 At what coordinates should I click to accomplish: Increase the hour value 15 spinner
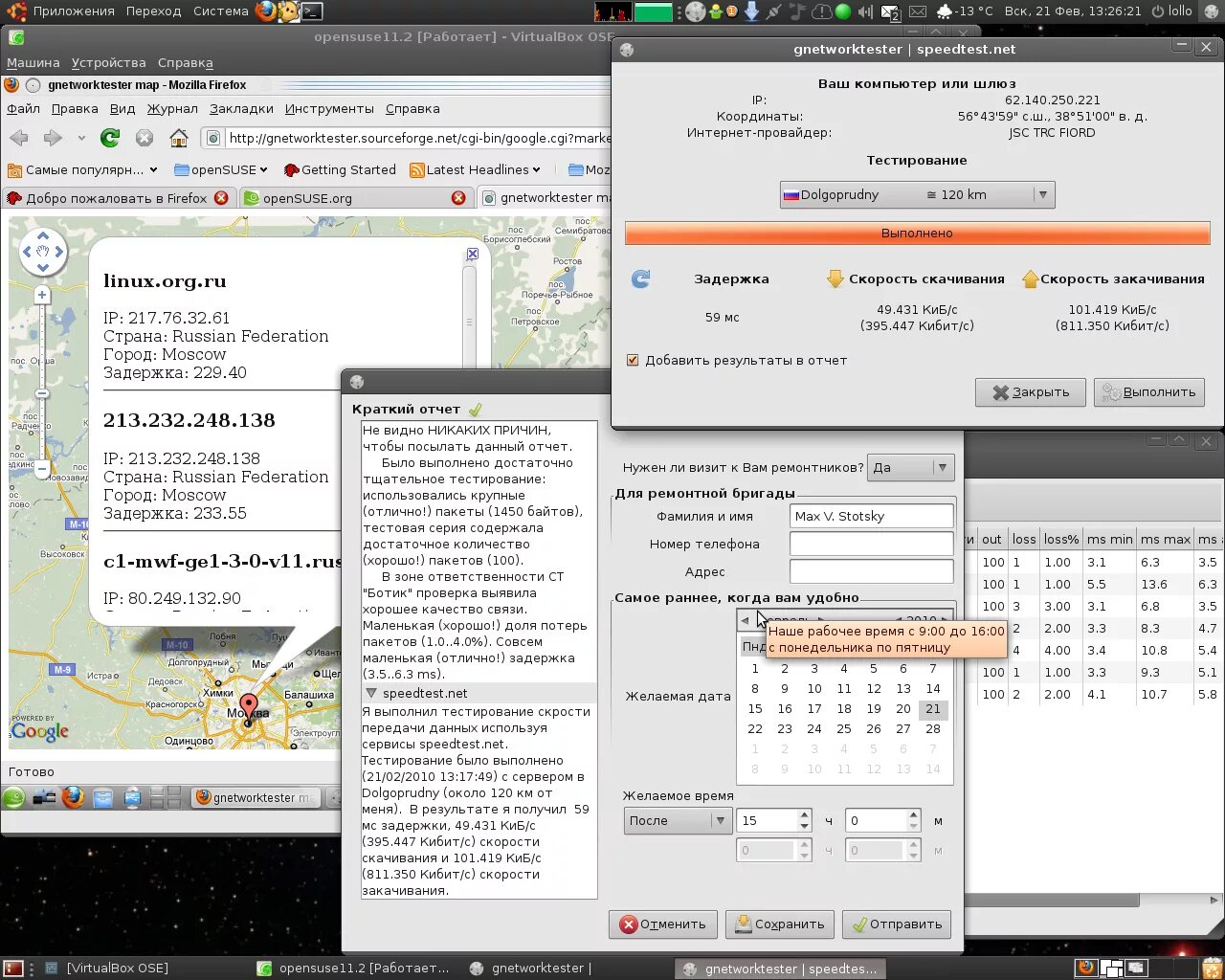point(804,815)
